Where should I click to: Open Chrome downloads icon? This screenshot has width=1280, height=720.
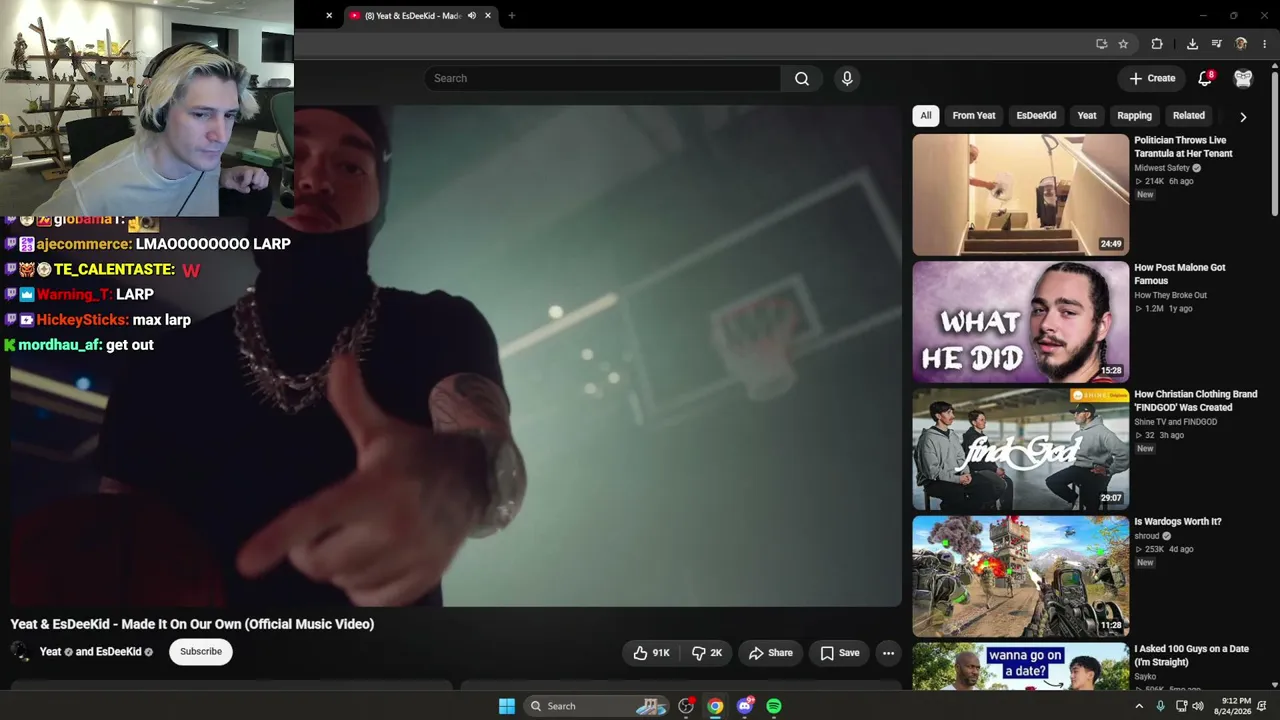coord(1192,44)
